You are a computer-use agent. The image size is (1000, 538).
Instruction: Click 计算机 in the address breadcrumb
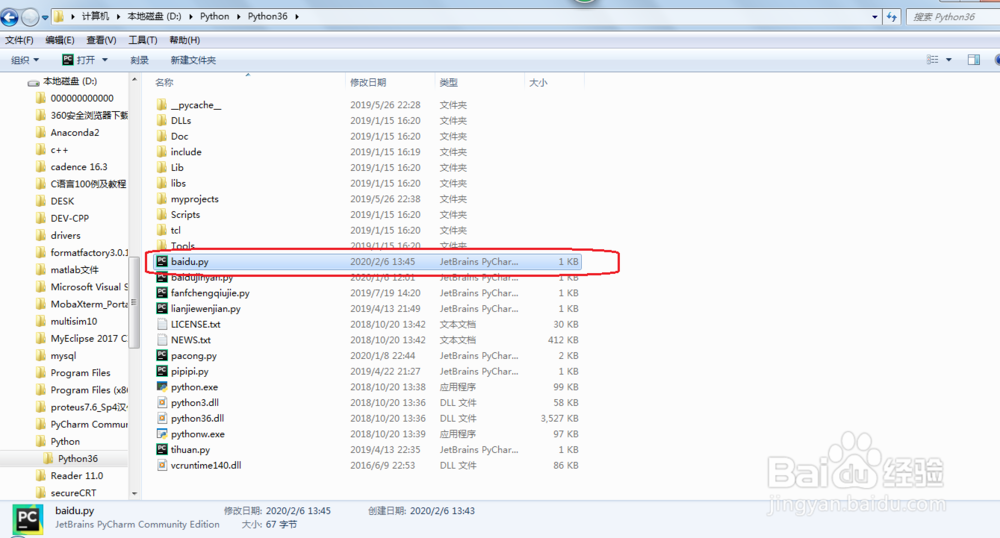[x=95, y=17]
